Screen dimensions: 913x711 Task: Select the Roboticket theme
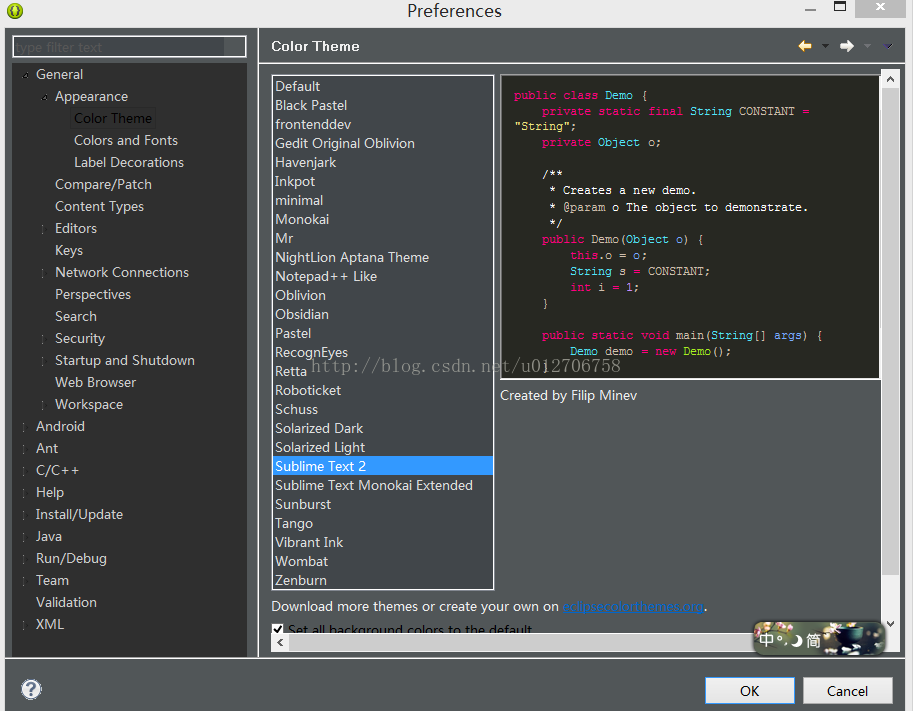point(383,390)
